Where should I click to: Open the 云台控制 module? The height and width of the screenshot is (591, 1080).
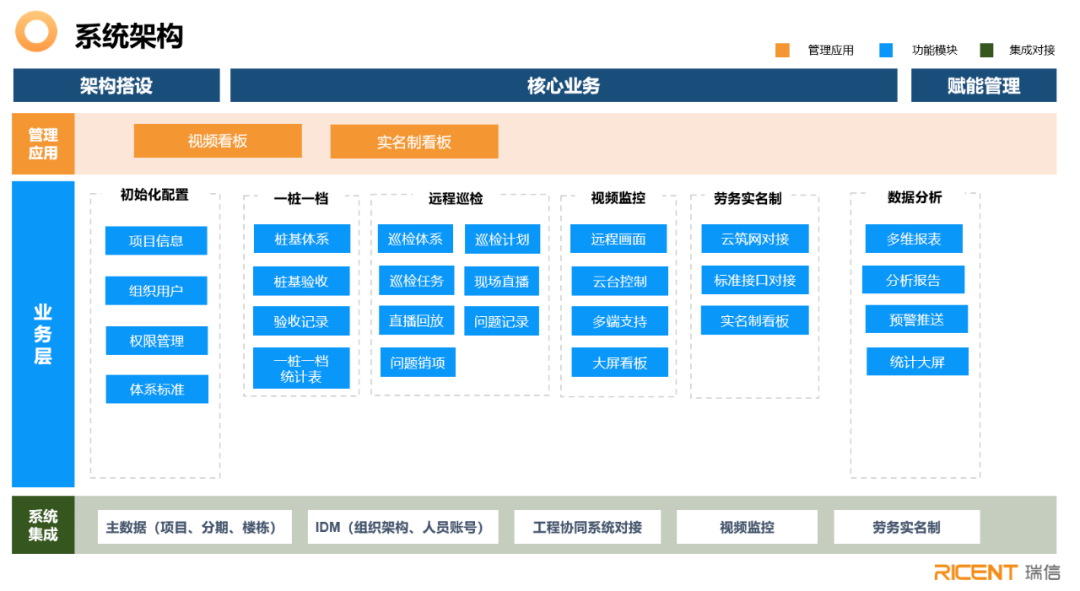[618, 281]
